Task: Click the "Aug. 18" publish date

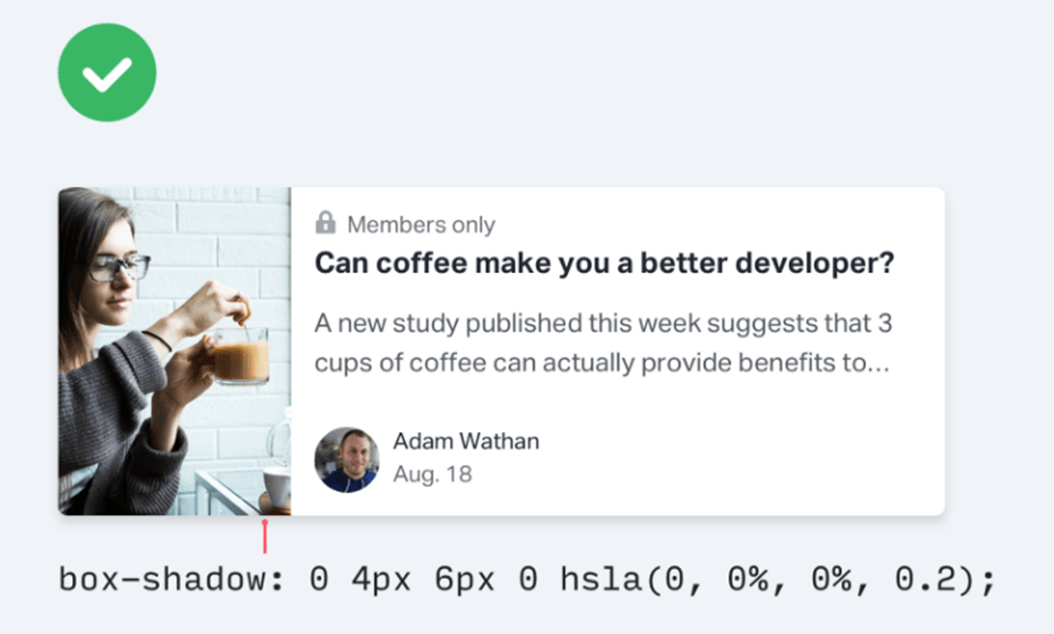Action: [432, 474]
